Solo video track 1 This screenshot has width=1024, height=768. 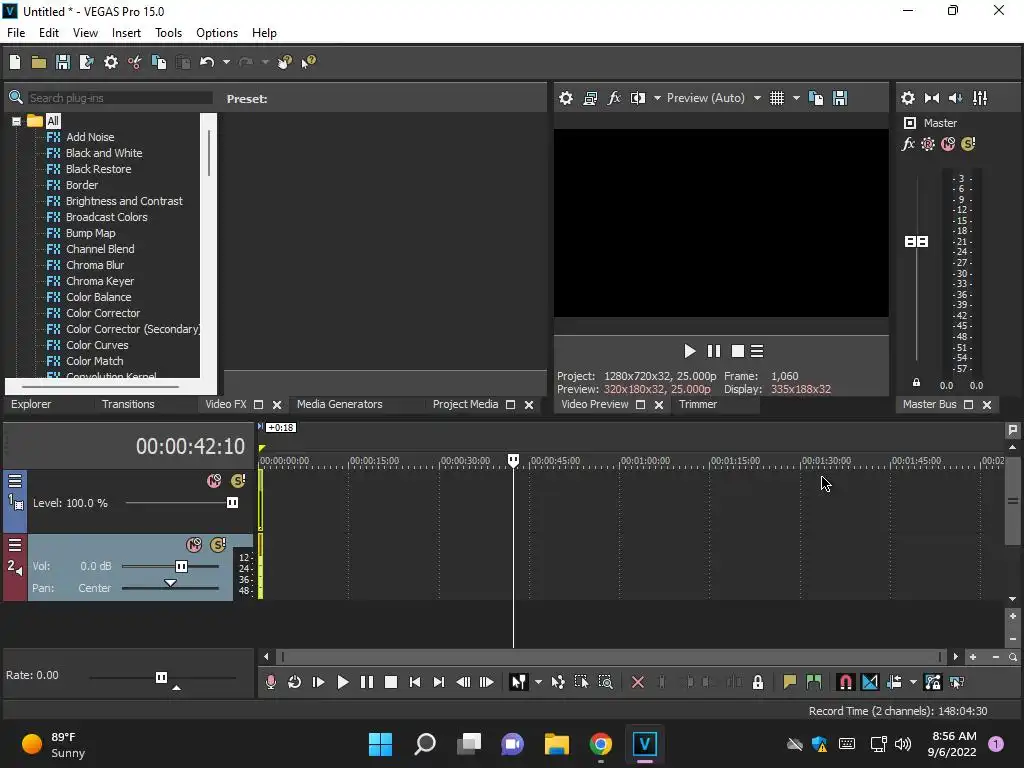coord(238,481)
